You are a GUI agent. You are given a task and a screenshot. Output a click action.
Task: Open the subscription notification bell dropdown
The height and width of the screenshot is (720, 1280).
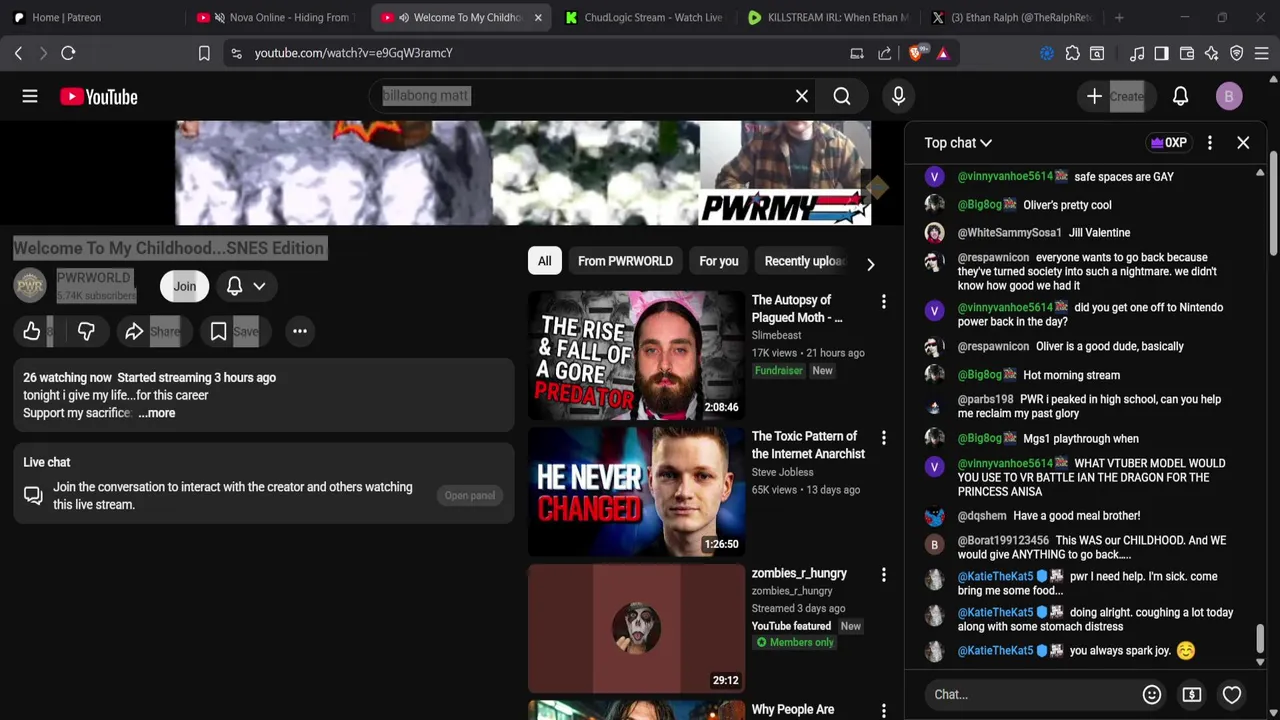[x=246, y=286]
